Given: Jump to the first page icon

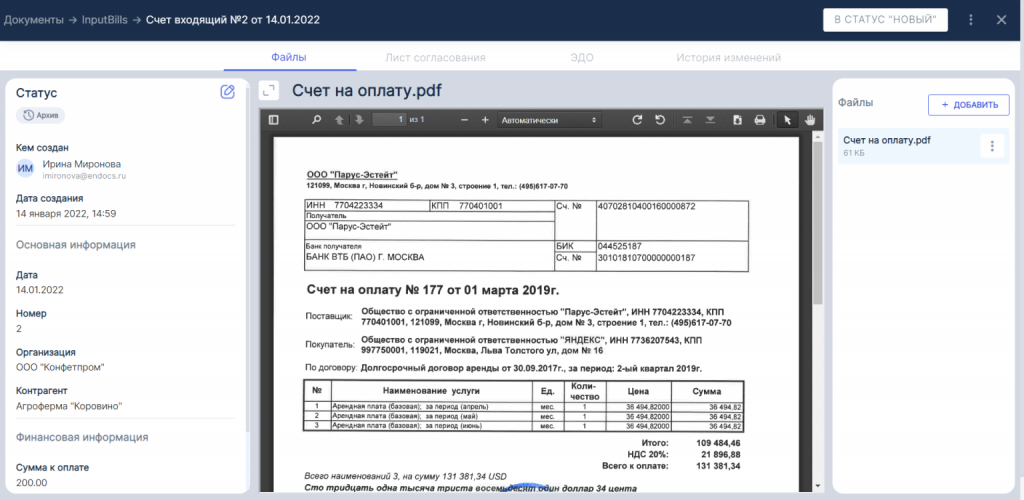Looking at the screenshot, I should tap(688, 120).
